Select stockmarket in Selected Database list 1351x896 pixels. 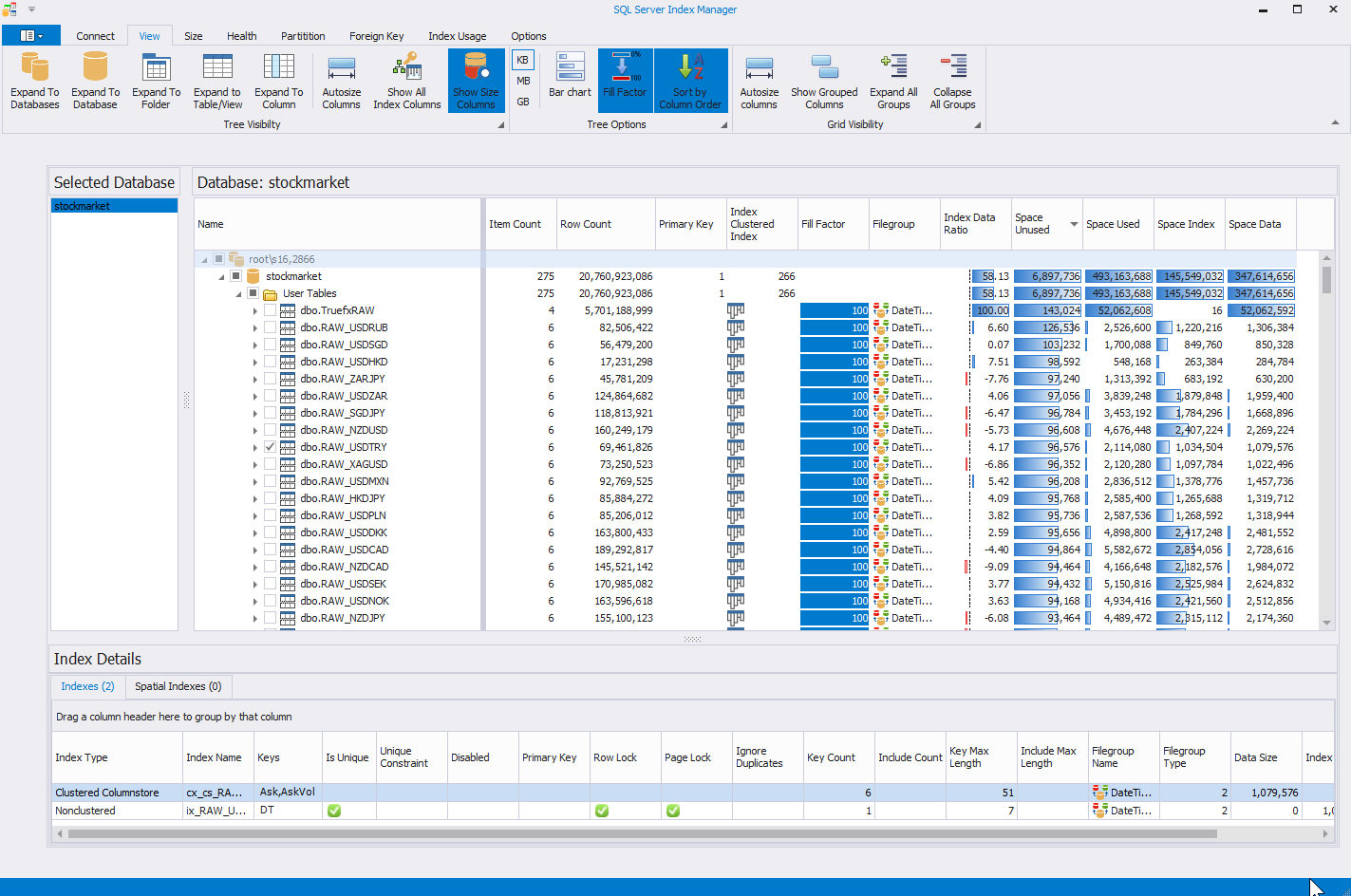tap(114, 206)
